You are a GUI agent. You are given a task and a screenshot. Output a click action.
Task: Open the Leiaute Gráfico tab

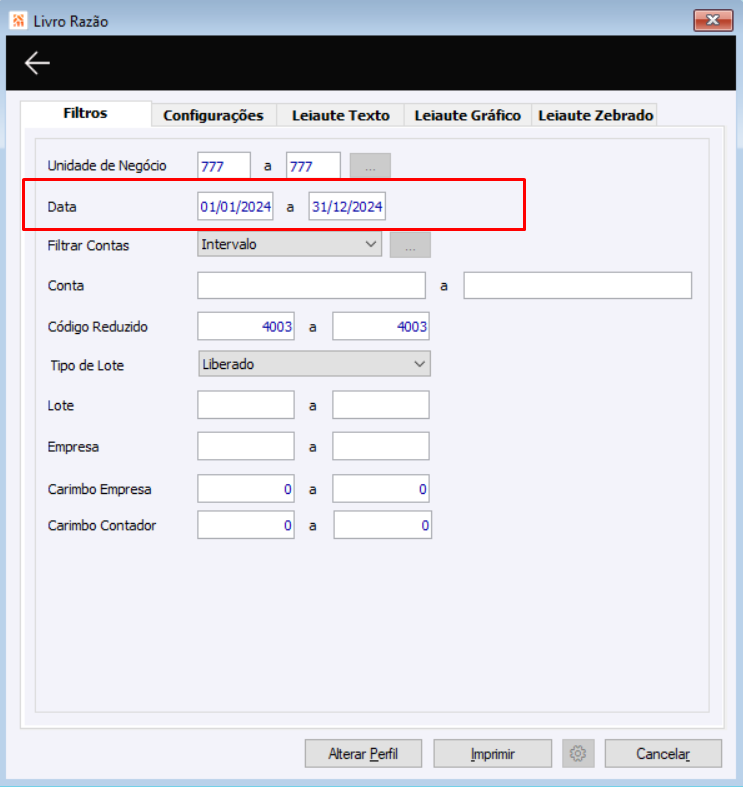point(467,115)
